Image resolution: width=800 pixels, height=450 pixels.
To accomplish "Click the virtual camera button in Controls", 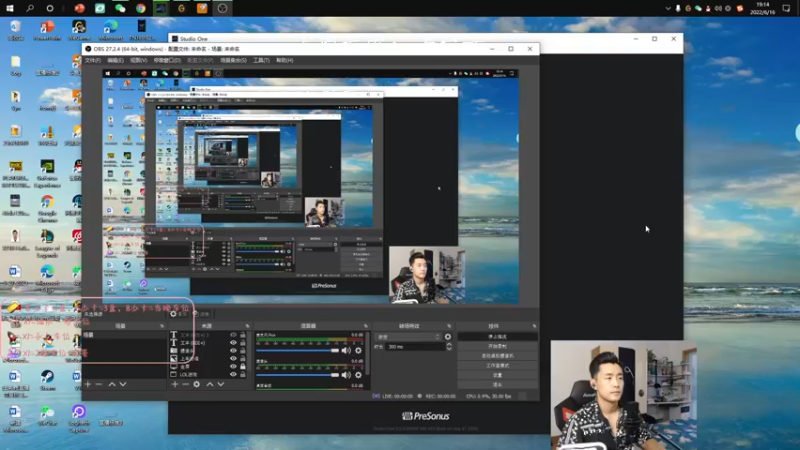I will (x=497, y=356).
